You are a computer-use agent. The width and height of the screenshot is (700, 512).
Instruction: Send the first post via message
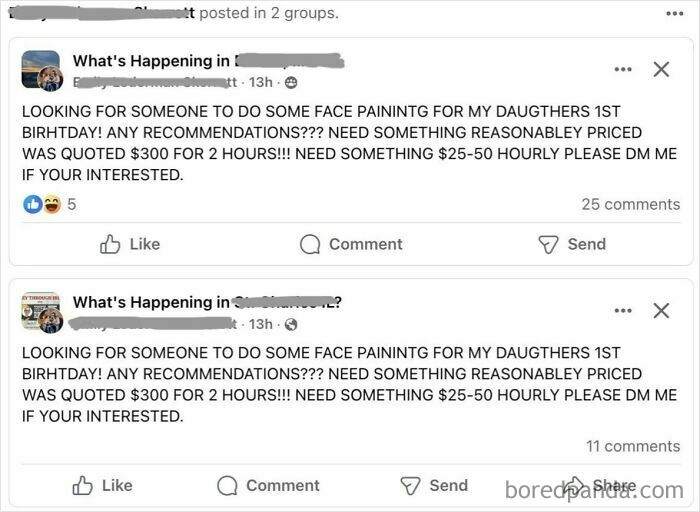tap(572, 244)
